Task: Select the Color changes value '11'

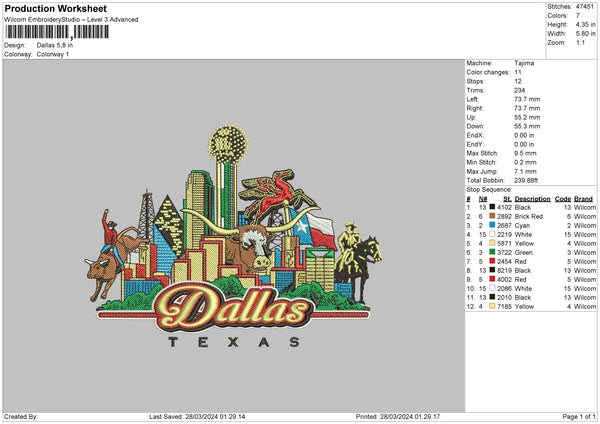Action: coord(518,72)
